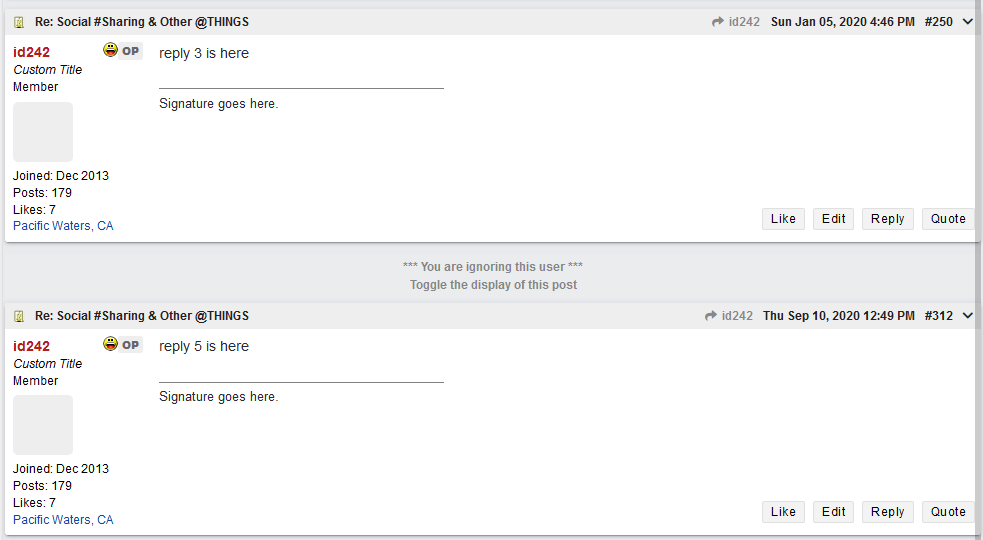Expand post options chevron for post #250
This screenshot has height=540, width=983.
point(967,22)
